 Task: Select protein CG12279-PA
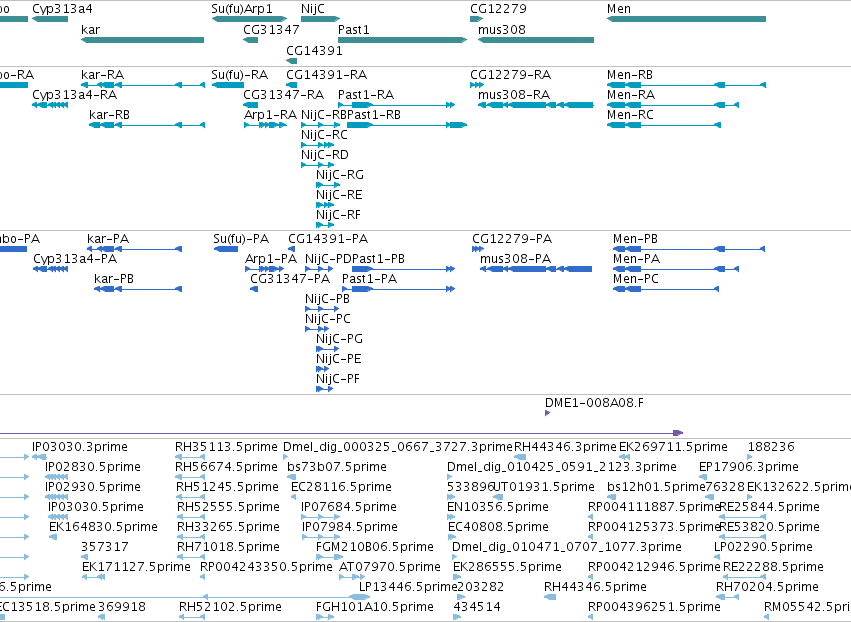coord(478,249)
